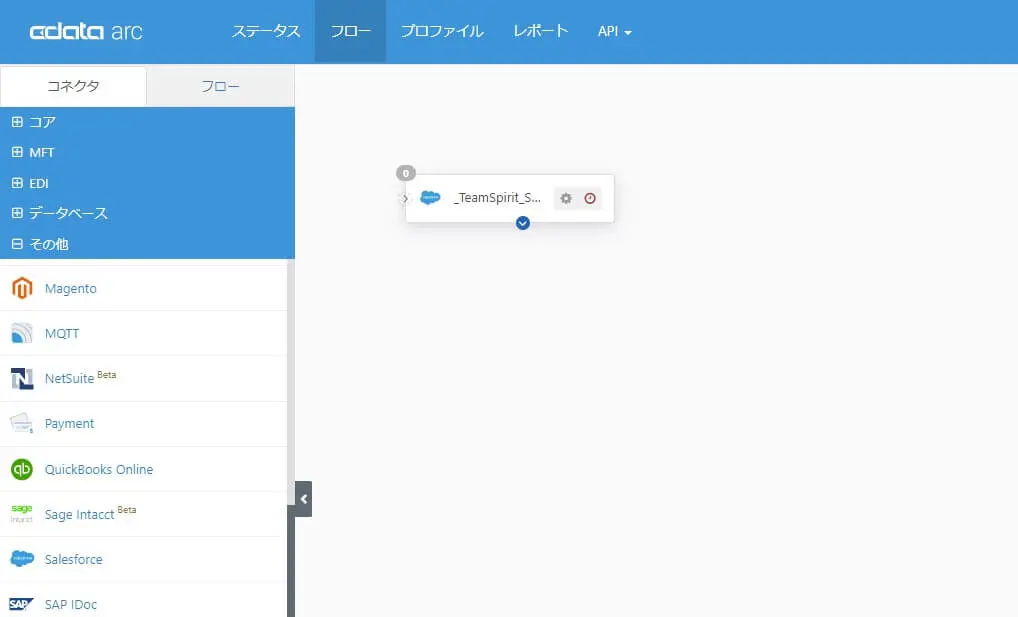1018x617 pixels.
Task: Open the gear settings on the TeamSpirit connector
Action: point(566,198)
